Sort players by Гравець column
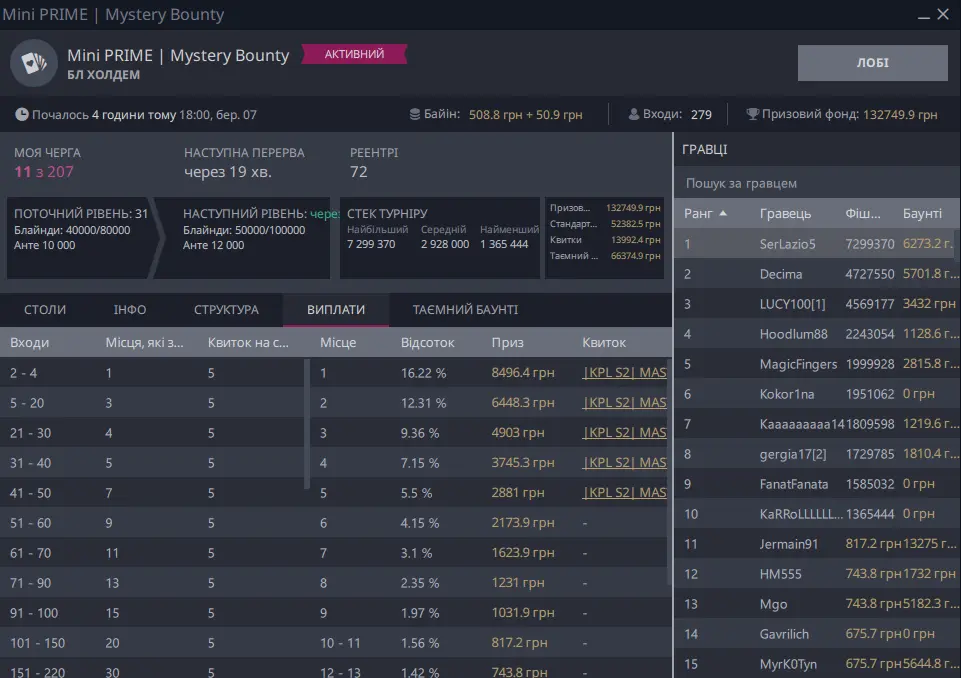961x678 pixels. 785,214
